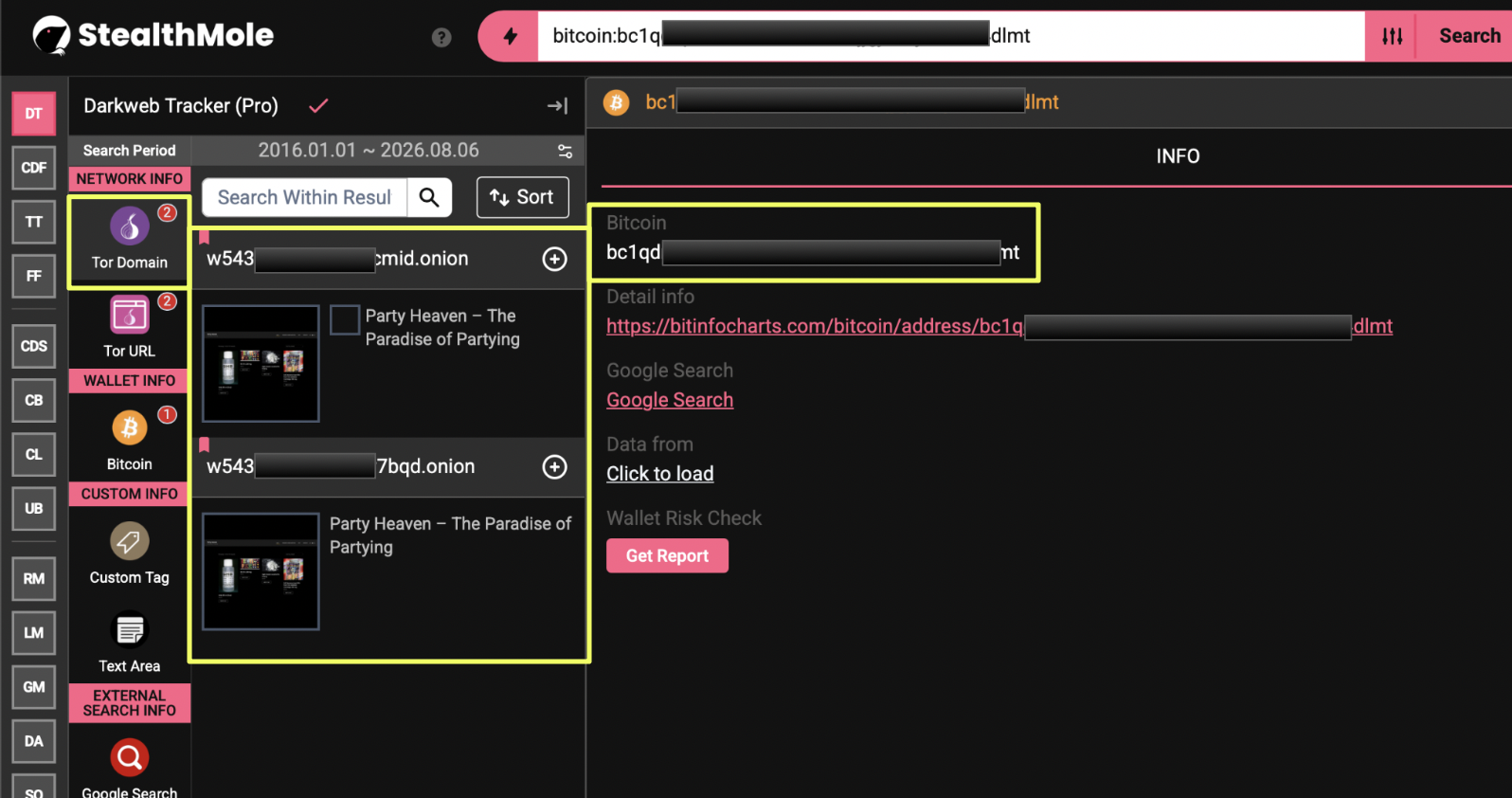Viewport: 1512px width, 798px height.
Task: Expand the 7bqd.onion result plus icon
Action: point(555,466)
